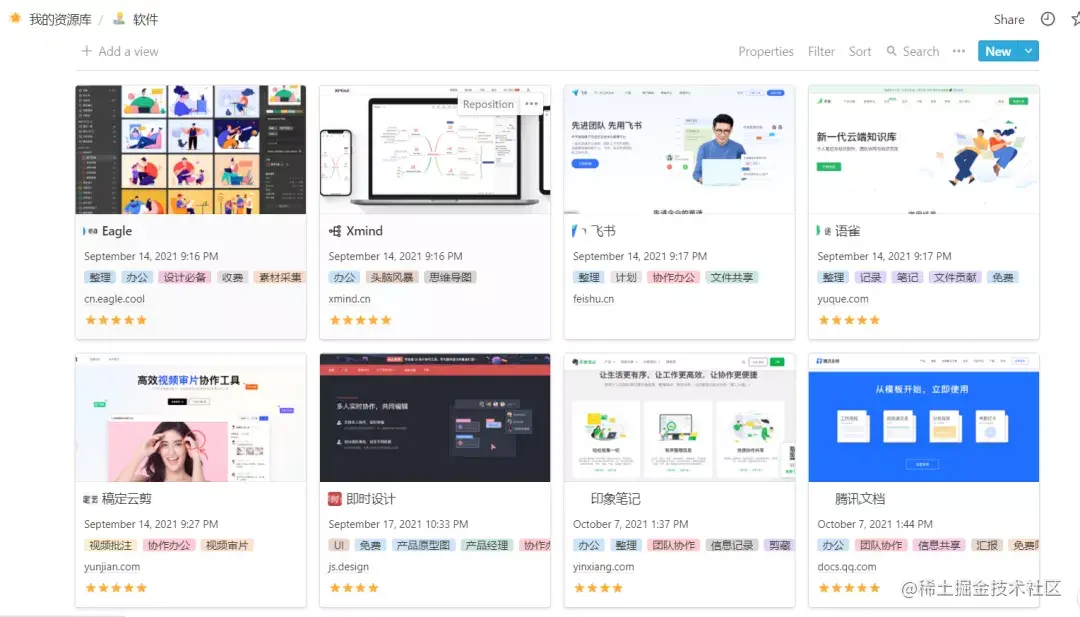Click the 视频批注 tag on 稿定云剪 card
Viewport: 1080px width, 617px height.
(110, 545)
